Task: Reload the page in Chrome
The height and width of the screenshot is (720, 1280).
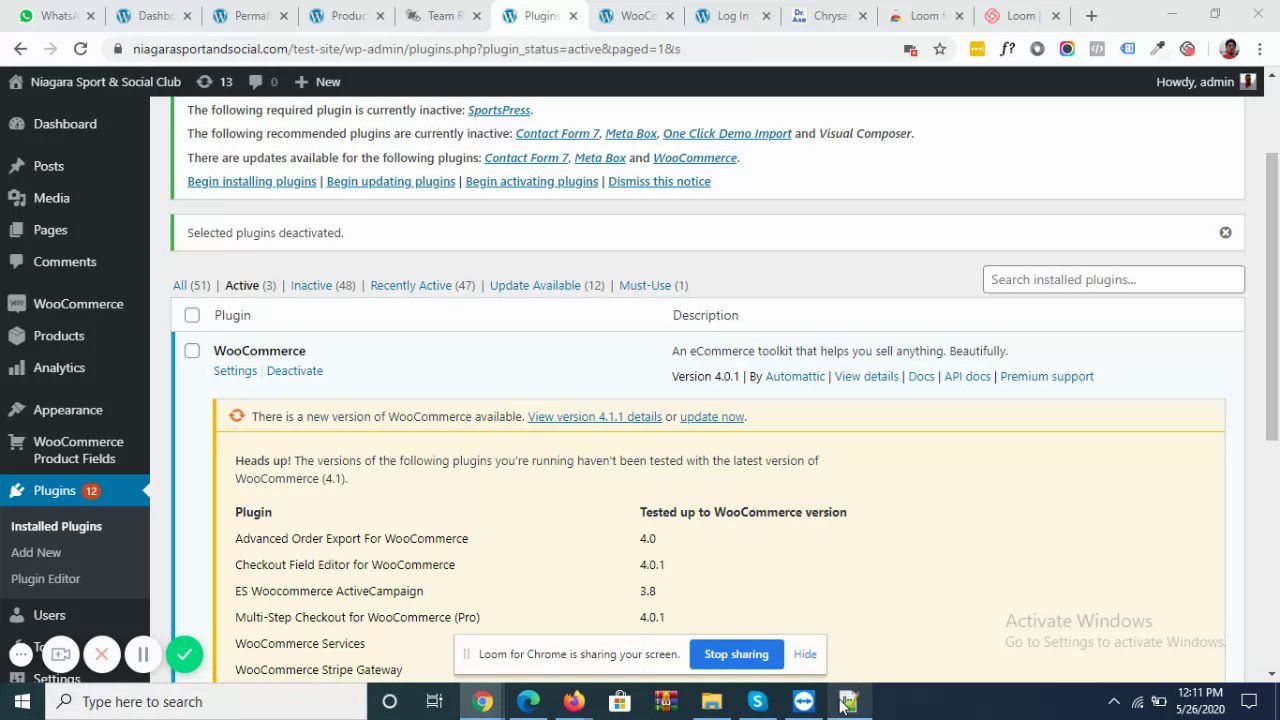Action: pos(81,48)
